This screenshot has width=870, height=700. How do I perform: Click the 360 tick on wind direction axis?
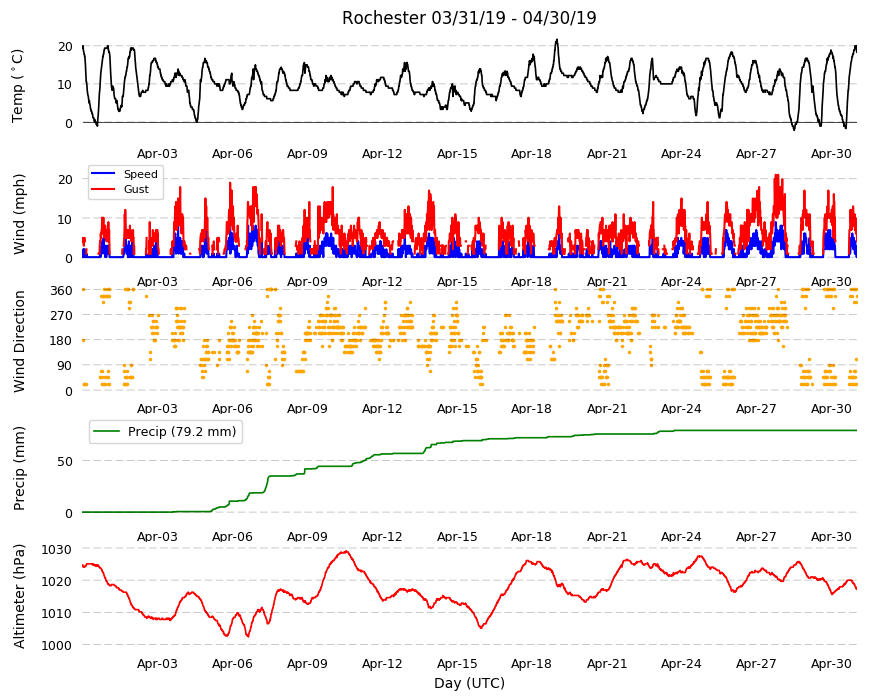(62, 291)
